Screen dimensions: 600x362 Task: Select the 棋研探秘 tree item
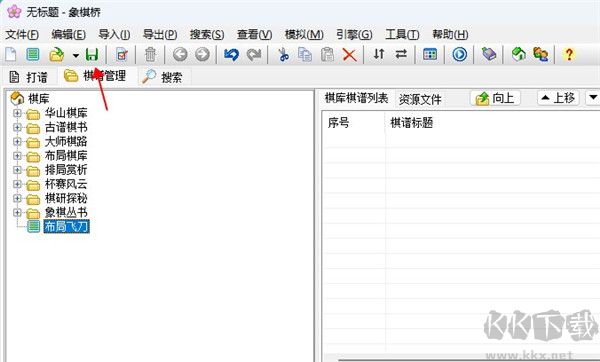(66, 198)
